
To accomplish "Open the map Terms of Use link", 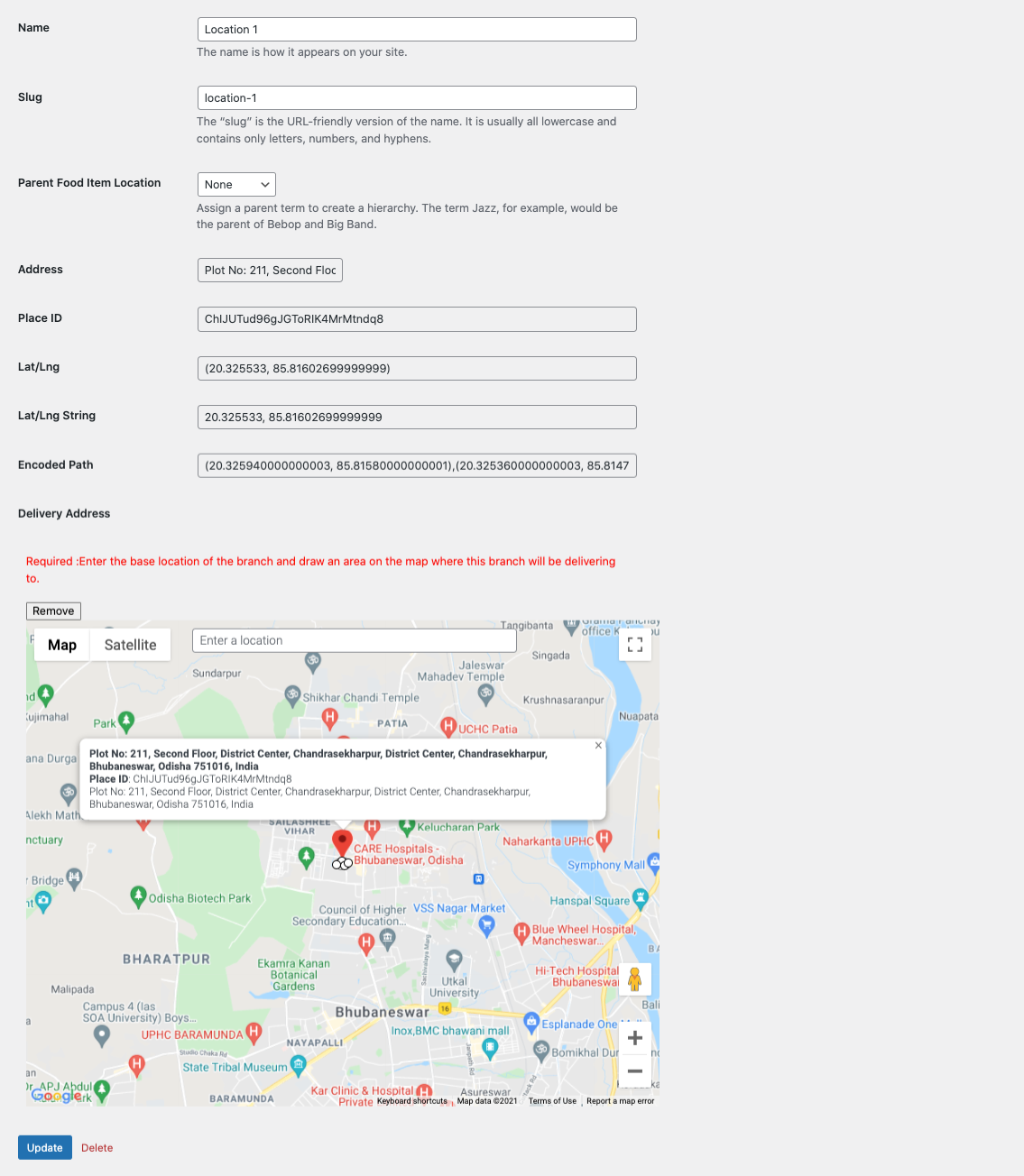I will coord(552,1101).
